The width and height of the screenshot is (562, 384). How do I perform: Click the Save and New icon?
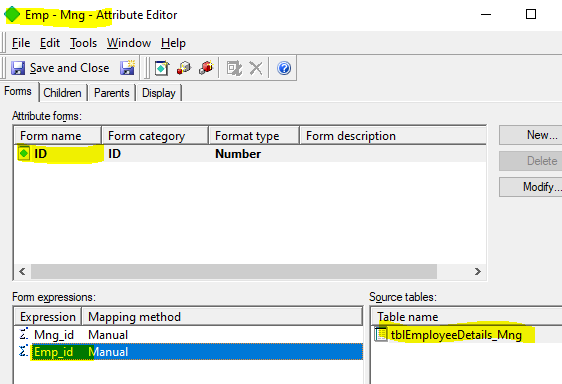pos(127,67)
